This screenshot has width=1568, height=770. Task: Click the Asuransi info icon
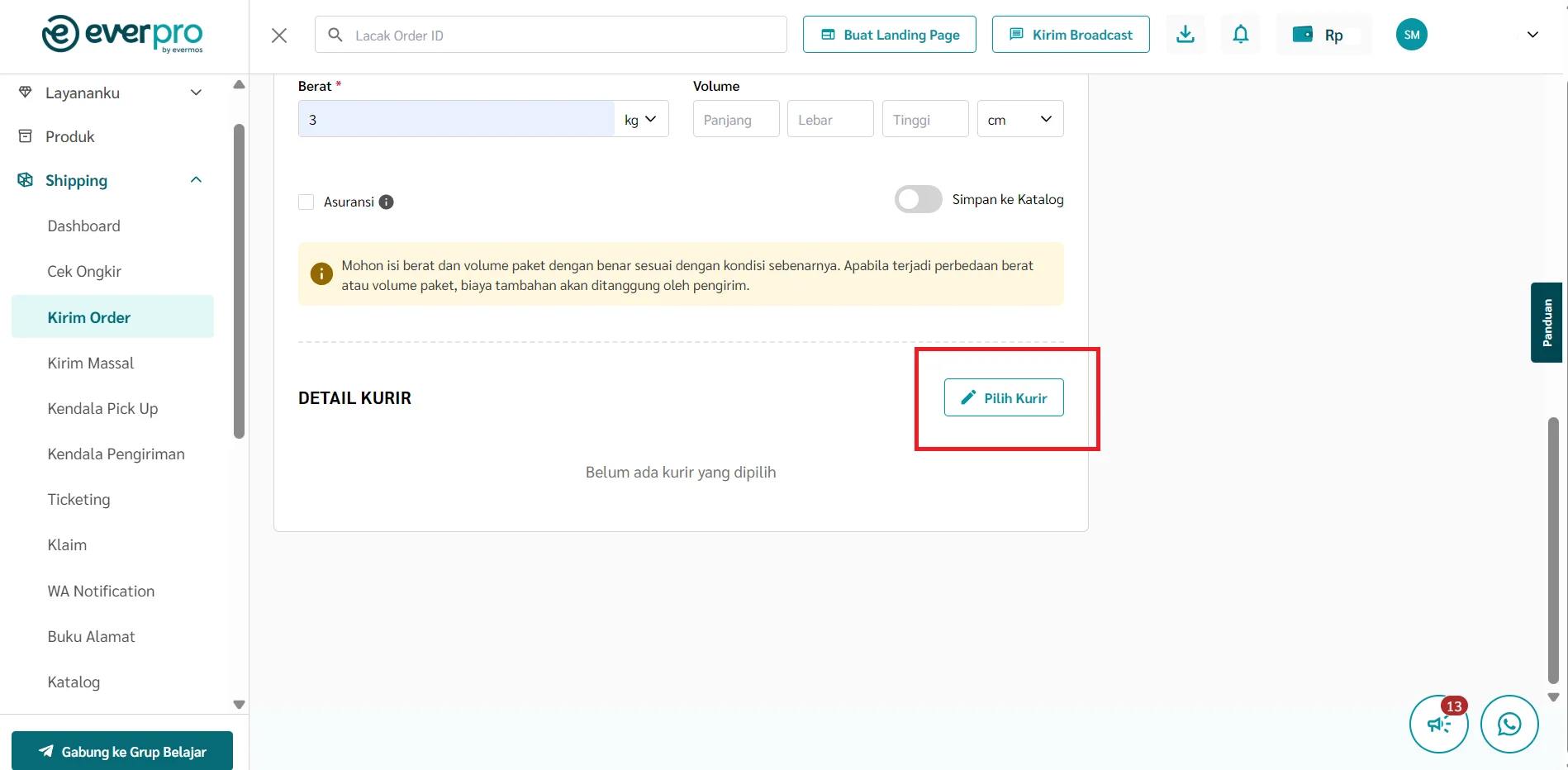[386, 202]
